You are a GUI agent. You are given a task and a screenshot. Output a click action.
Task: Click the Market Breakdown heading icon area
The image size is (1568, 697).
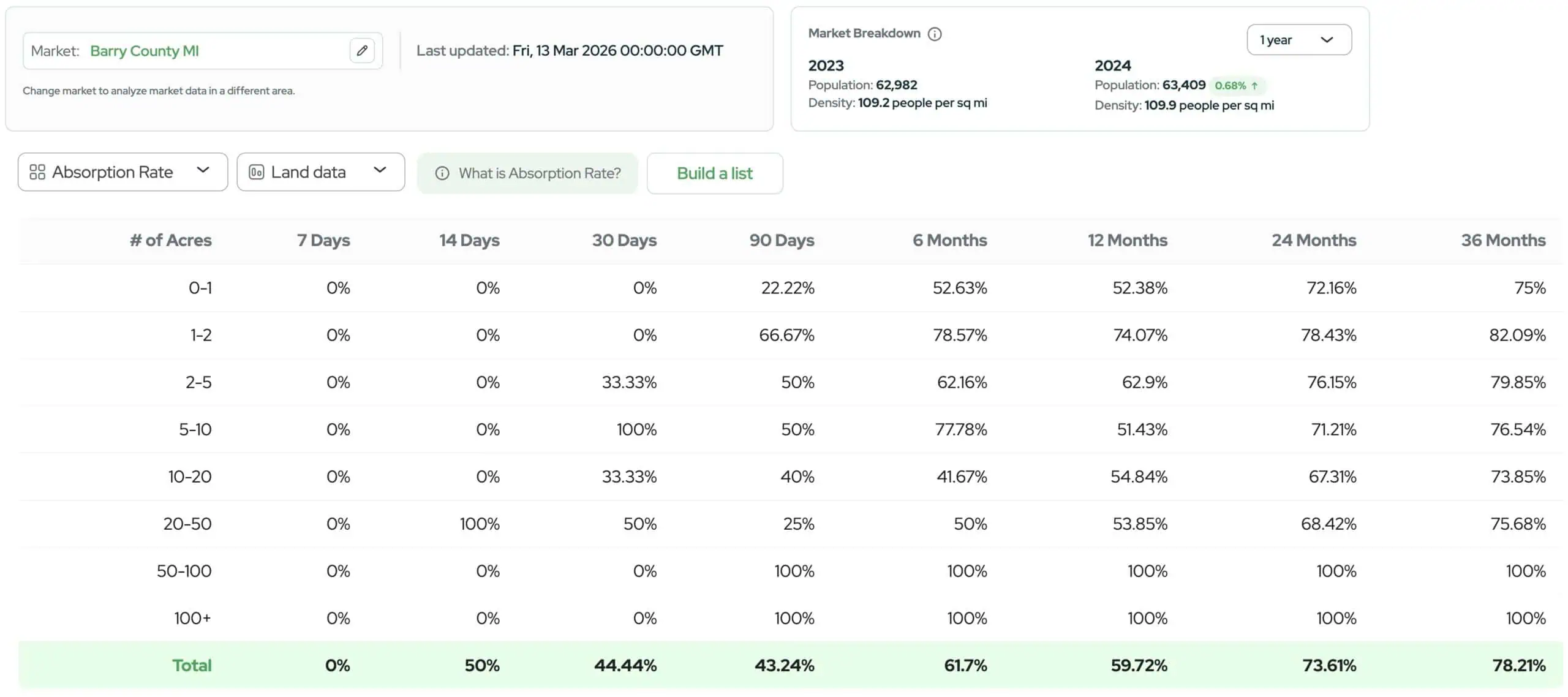pyautogui.click(x=935, y=34)
